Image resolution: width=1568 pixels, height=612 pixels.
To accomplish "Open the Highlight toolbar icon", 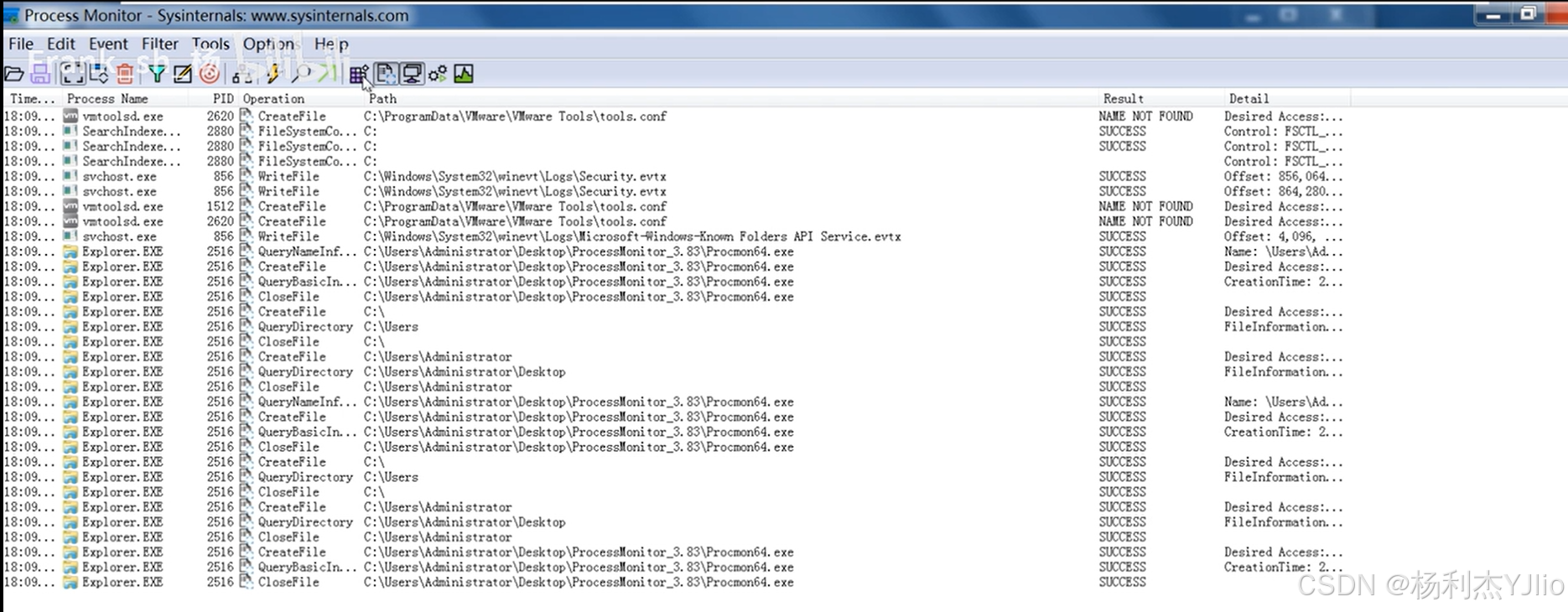I will [x=183, y=75].
